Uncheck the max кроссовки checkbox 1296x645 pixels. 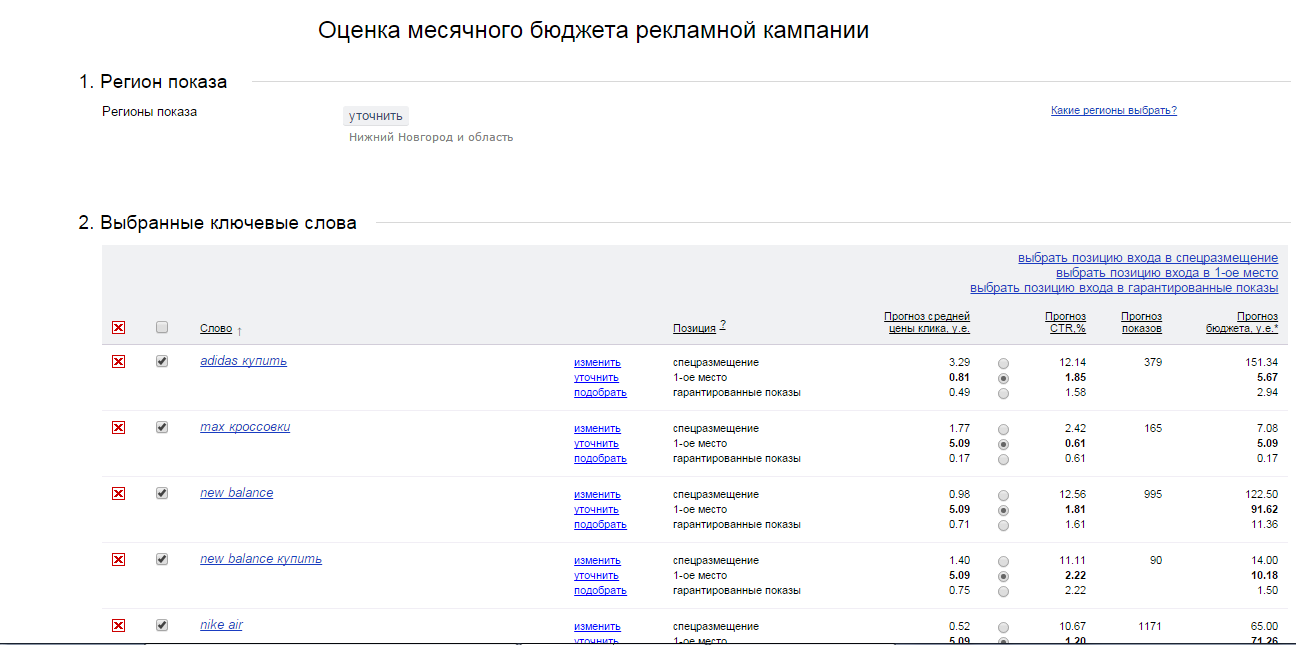[162, 427]
